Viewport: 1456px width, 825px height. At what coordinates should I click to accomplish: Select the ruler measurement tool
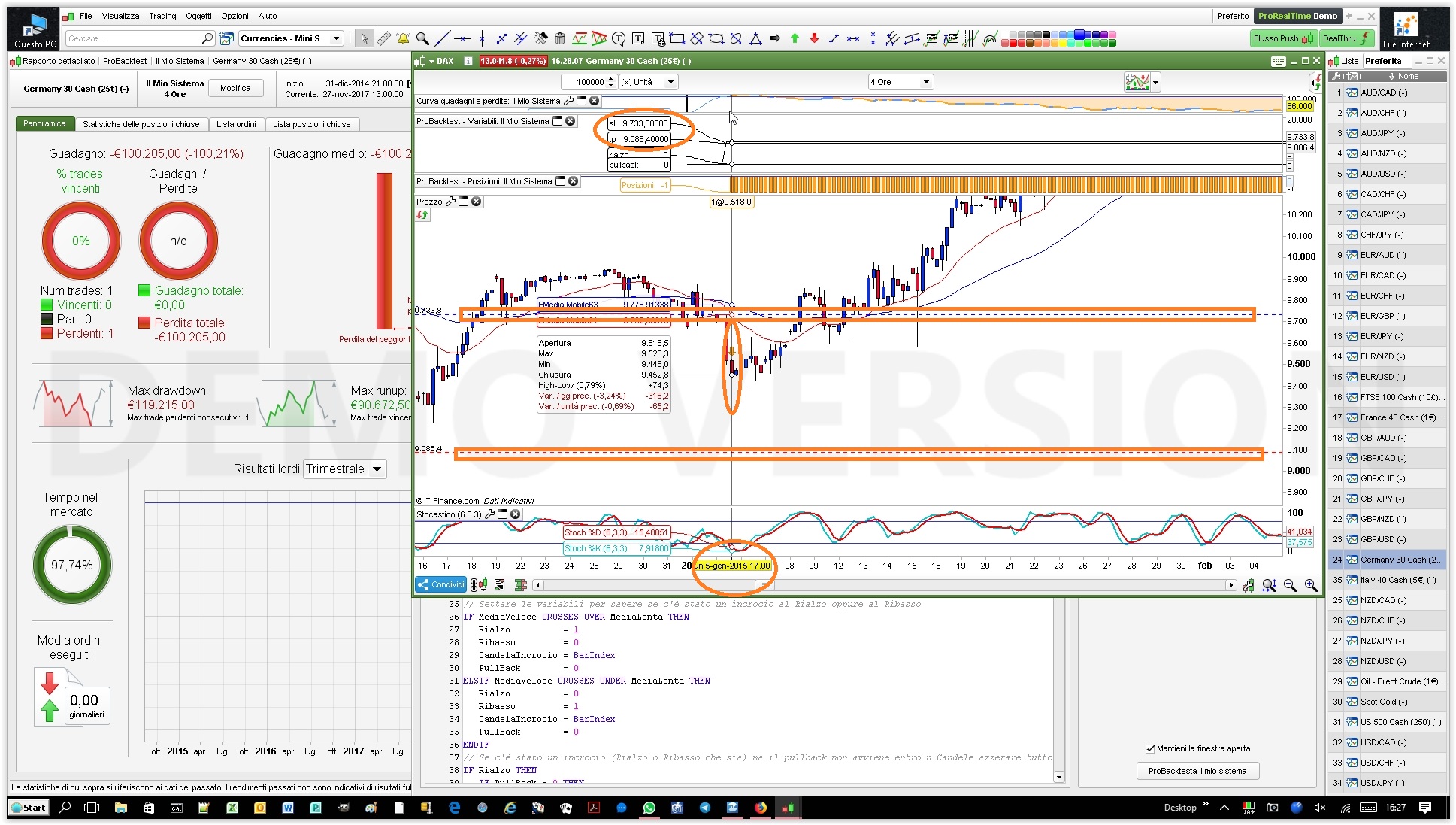click(x=384, y=38)
